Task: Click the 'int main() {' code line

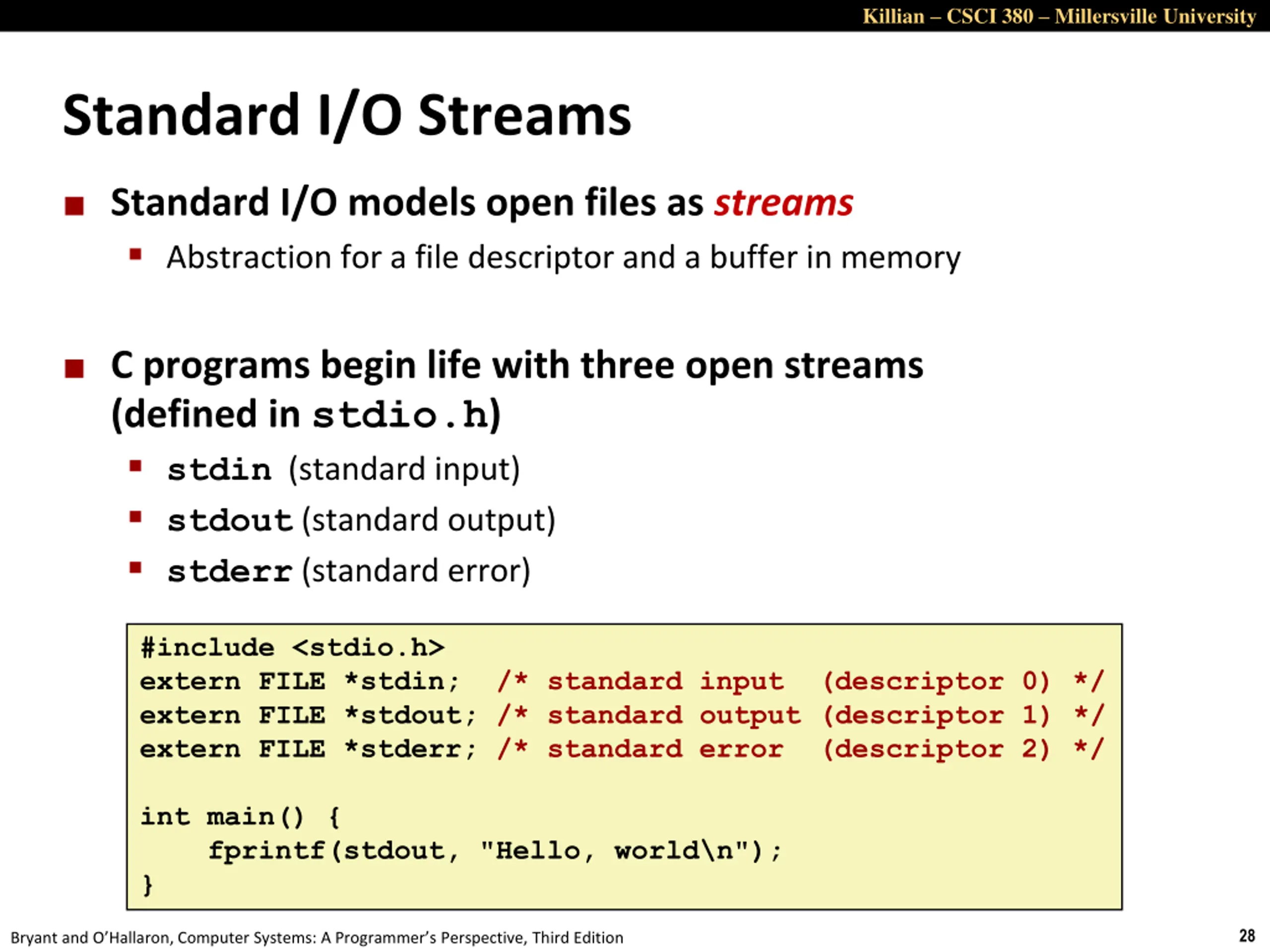Action: pyautogui.click(x=241, y=817)
